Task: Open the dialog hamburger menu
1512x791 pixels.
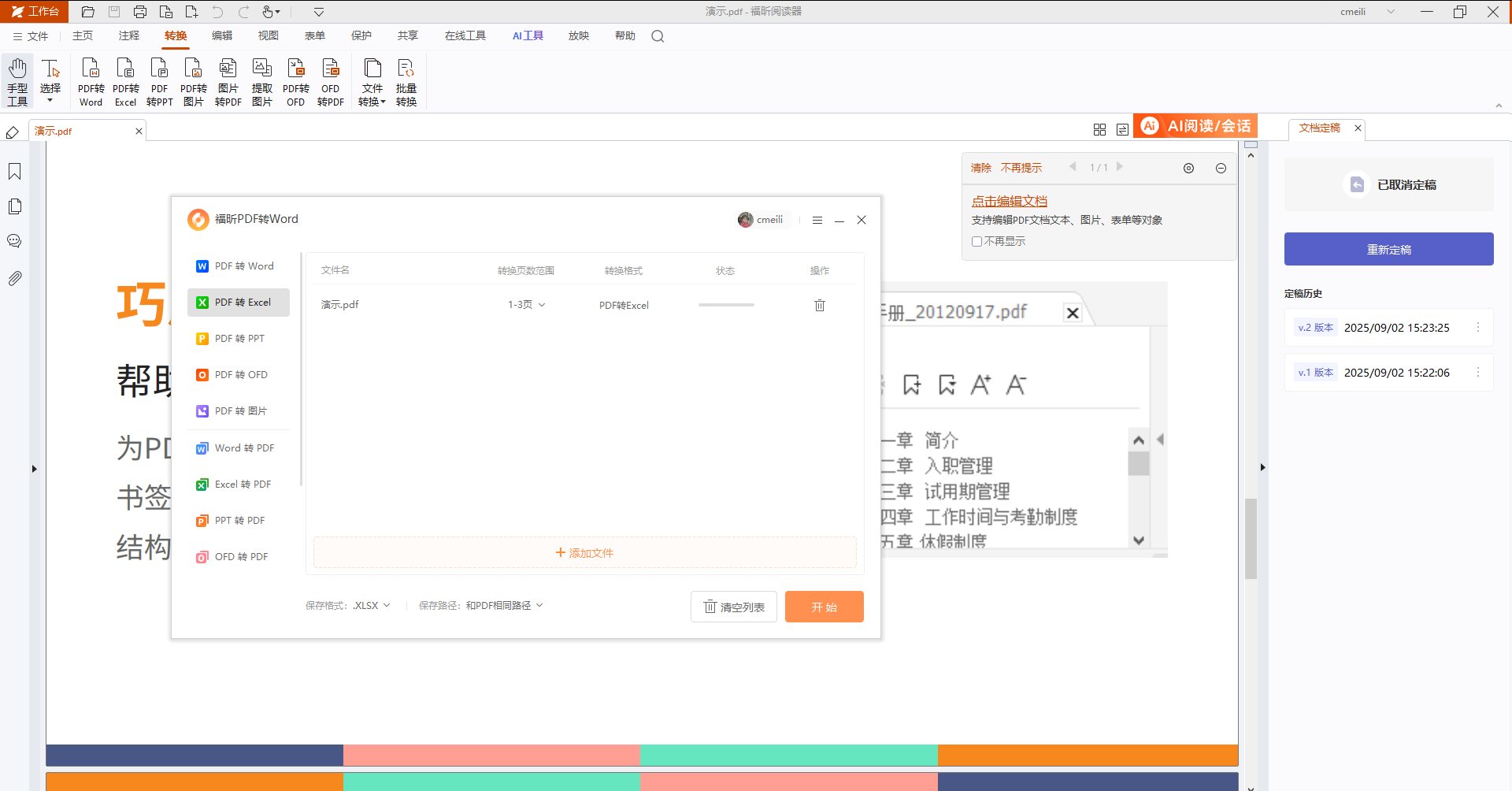Action: pyautogui.click(x=817, y=220)
